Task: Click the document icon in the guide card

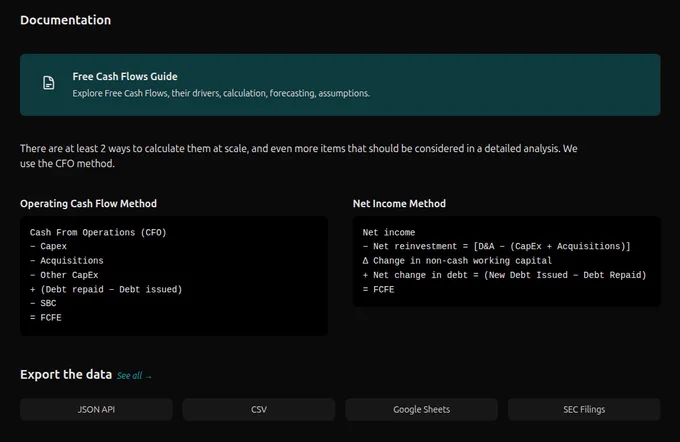Action: [x=49, y=83]
